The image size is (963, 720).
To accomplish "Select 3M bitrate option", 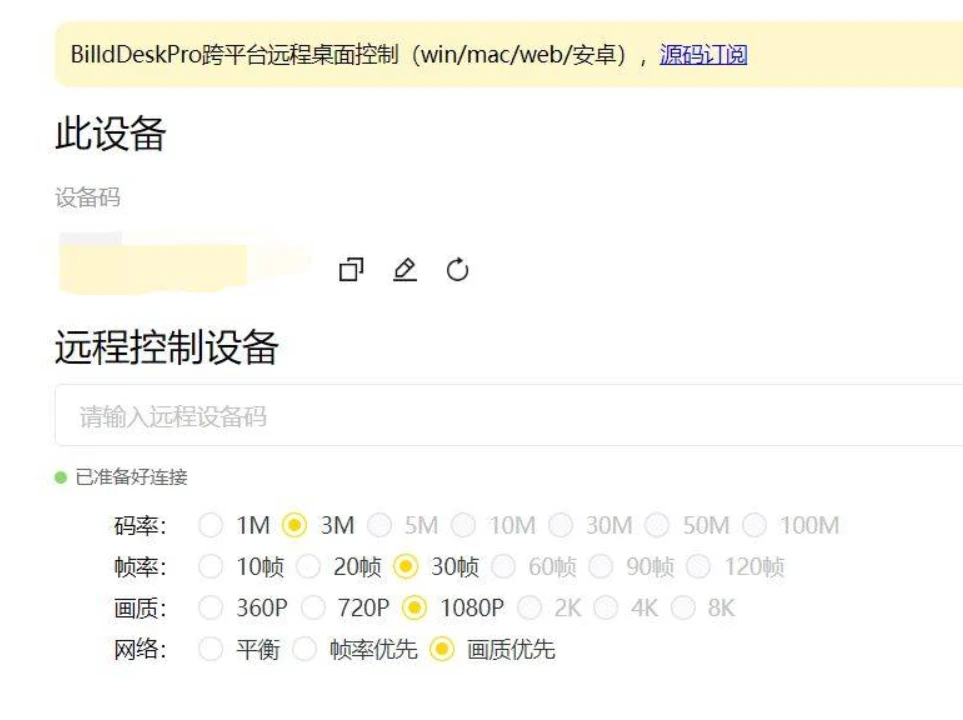I will click(295, 525).
